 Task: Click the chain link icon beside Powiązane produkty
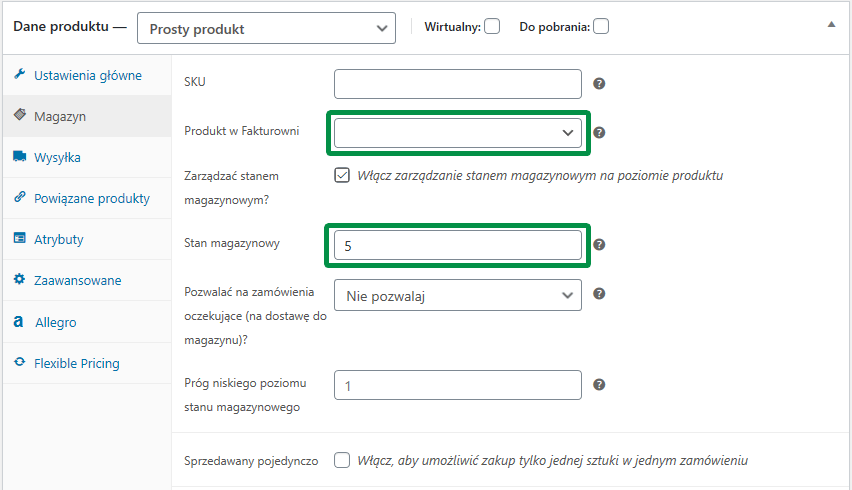pos(20,197)
